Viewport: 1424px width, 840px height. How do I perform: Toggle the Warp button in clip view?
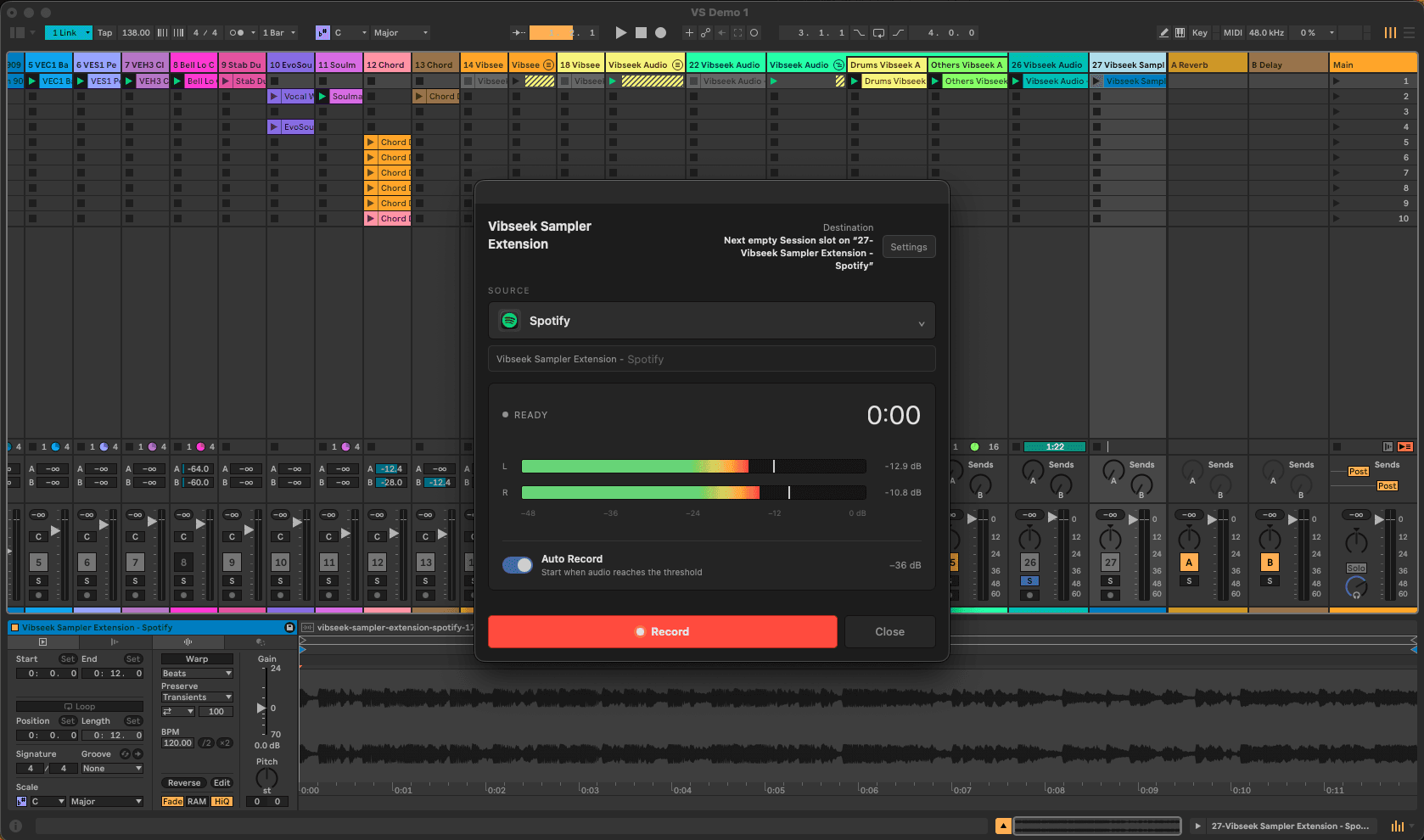(197, 658)
